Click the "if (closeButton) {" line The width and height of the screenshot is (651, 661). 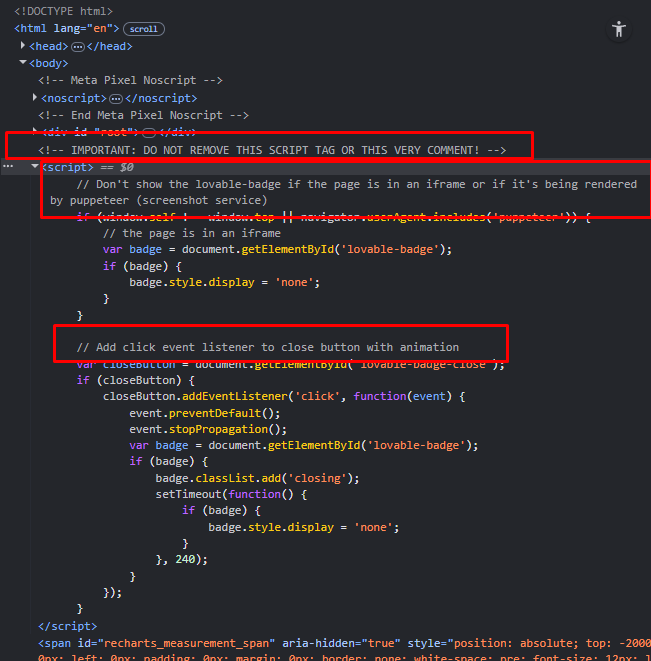(135, 380)
